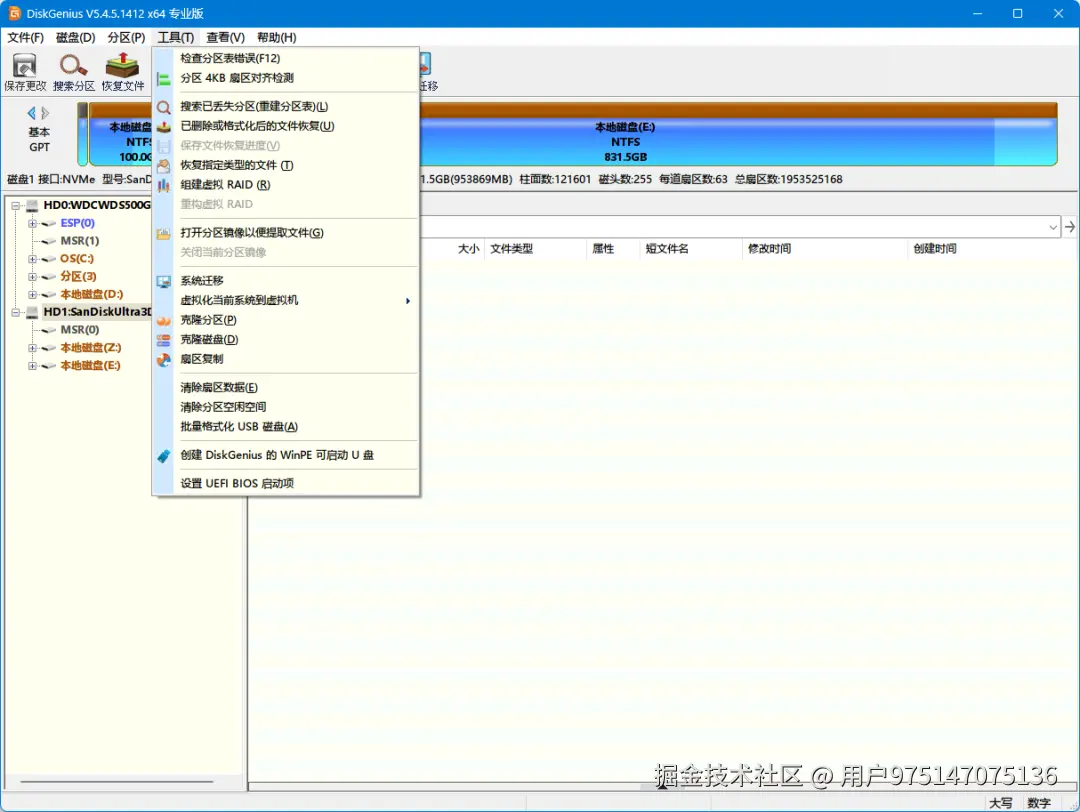Sort by 创建时间 column header
Image resolution: width=1080 pixels, height=812 pixels.
pyautogui.click(x=935, y=249)
